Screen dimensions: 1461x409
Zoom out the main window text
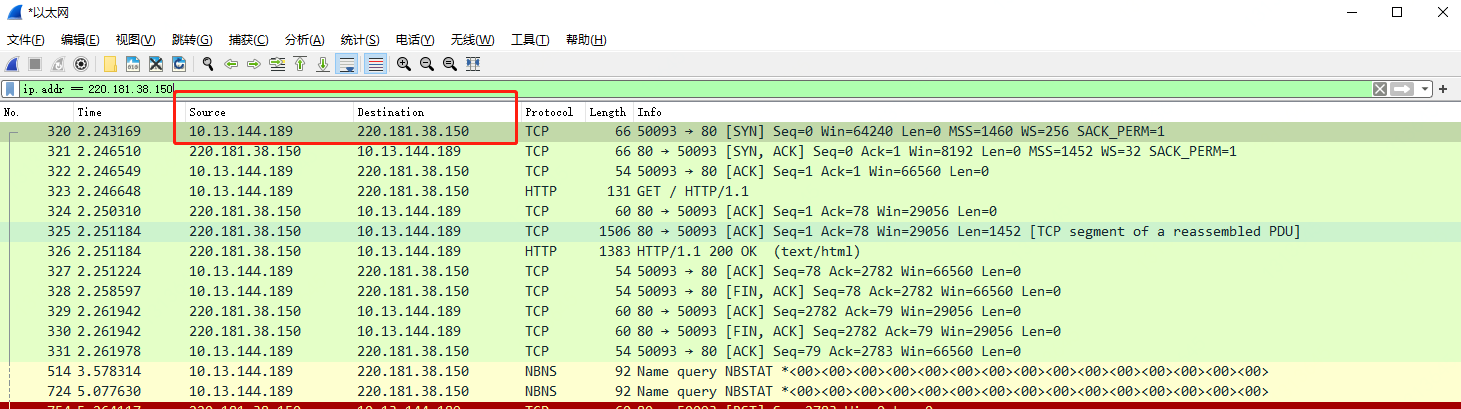[427, 64]
